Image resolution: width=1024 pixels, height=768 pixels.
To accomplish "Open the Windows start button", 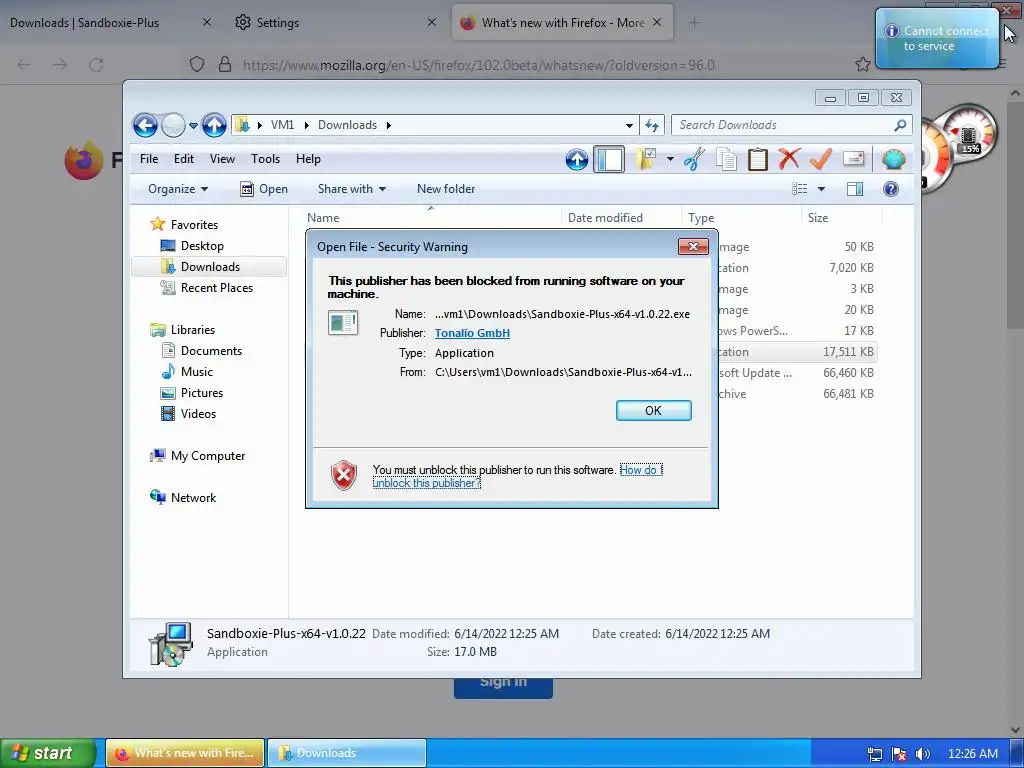I will pyautogui.click(x=48, y=753).
